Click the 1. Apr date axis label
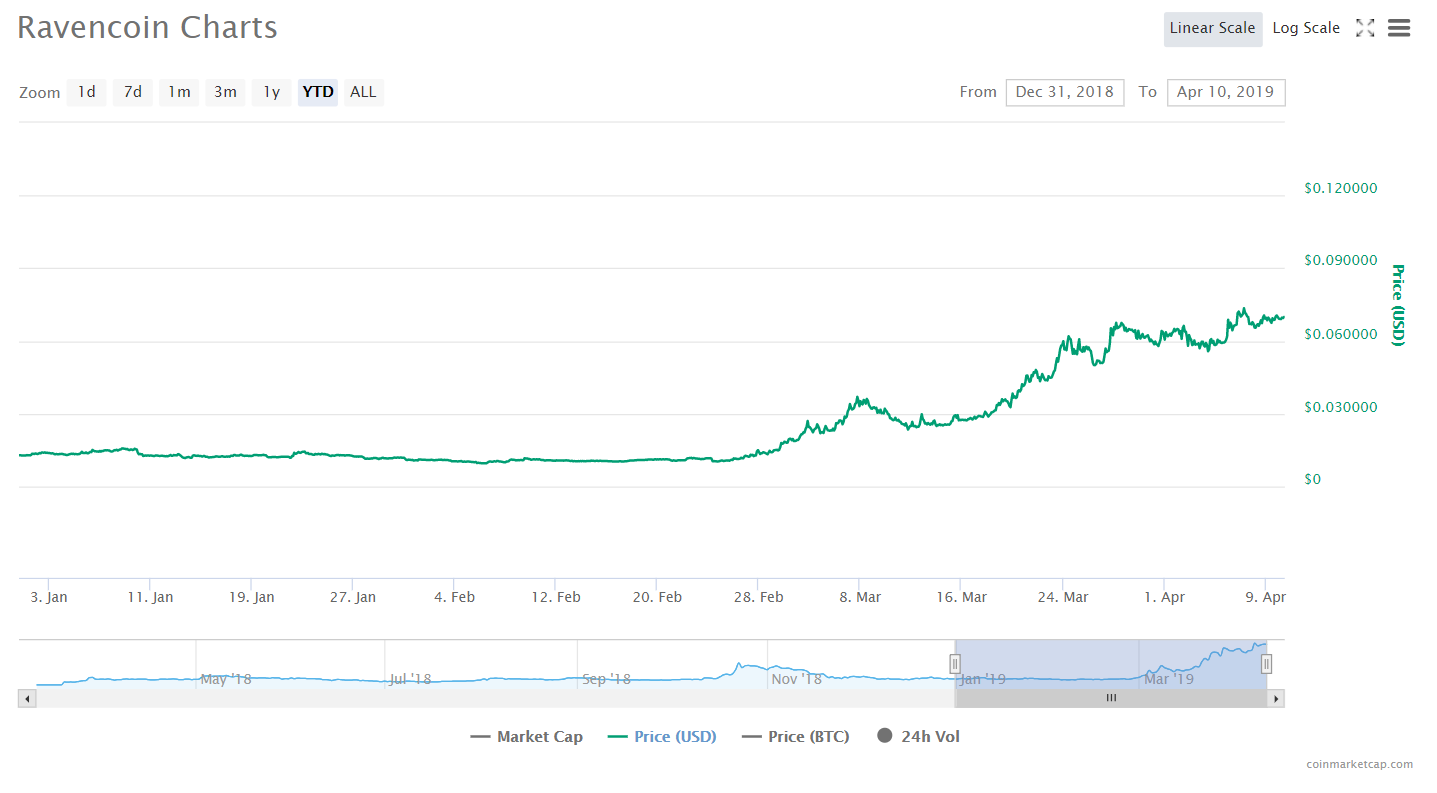The width and height of the screenshot is (1437, 793). coord(1165,597)
